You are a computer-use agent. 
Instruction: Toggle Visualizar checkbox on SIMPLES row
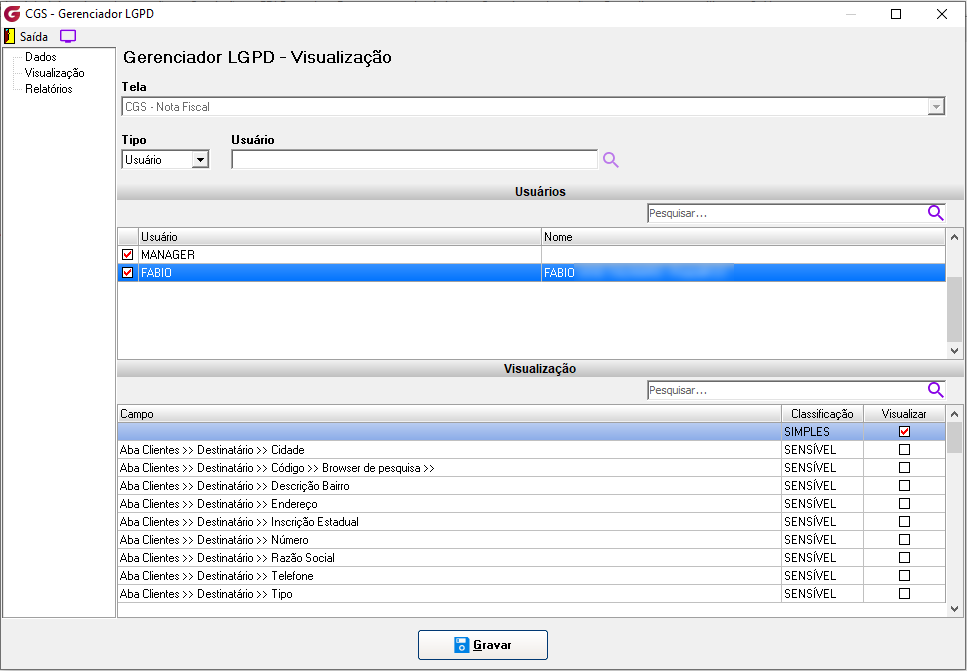coord(904,432)
